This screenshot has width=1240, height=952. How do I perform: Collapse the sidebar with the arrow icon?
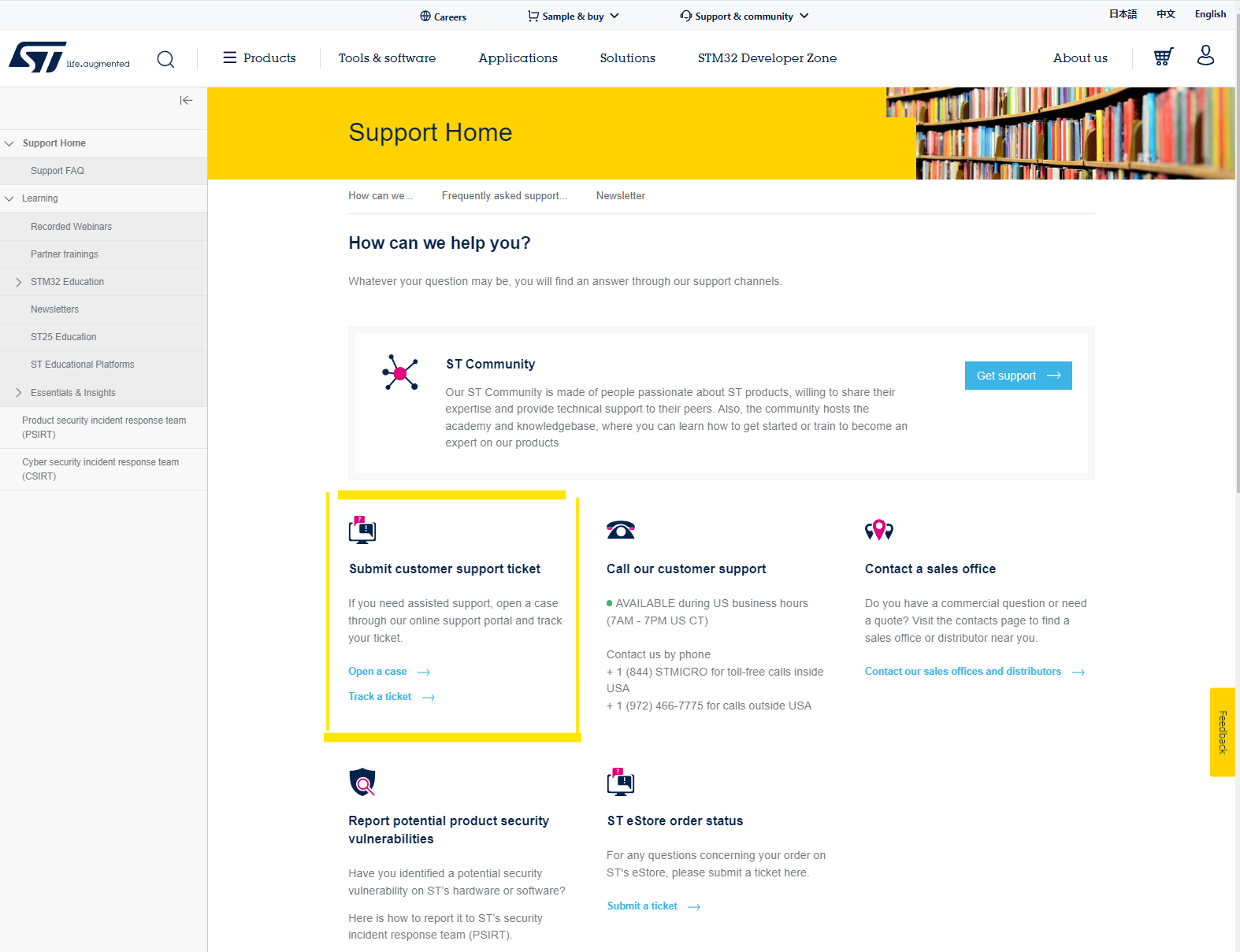tap(186, 100)
